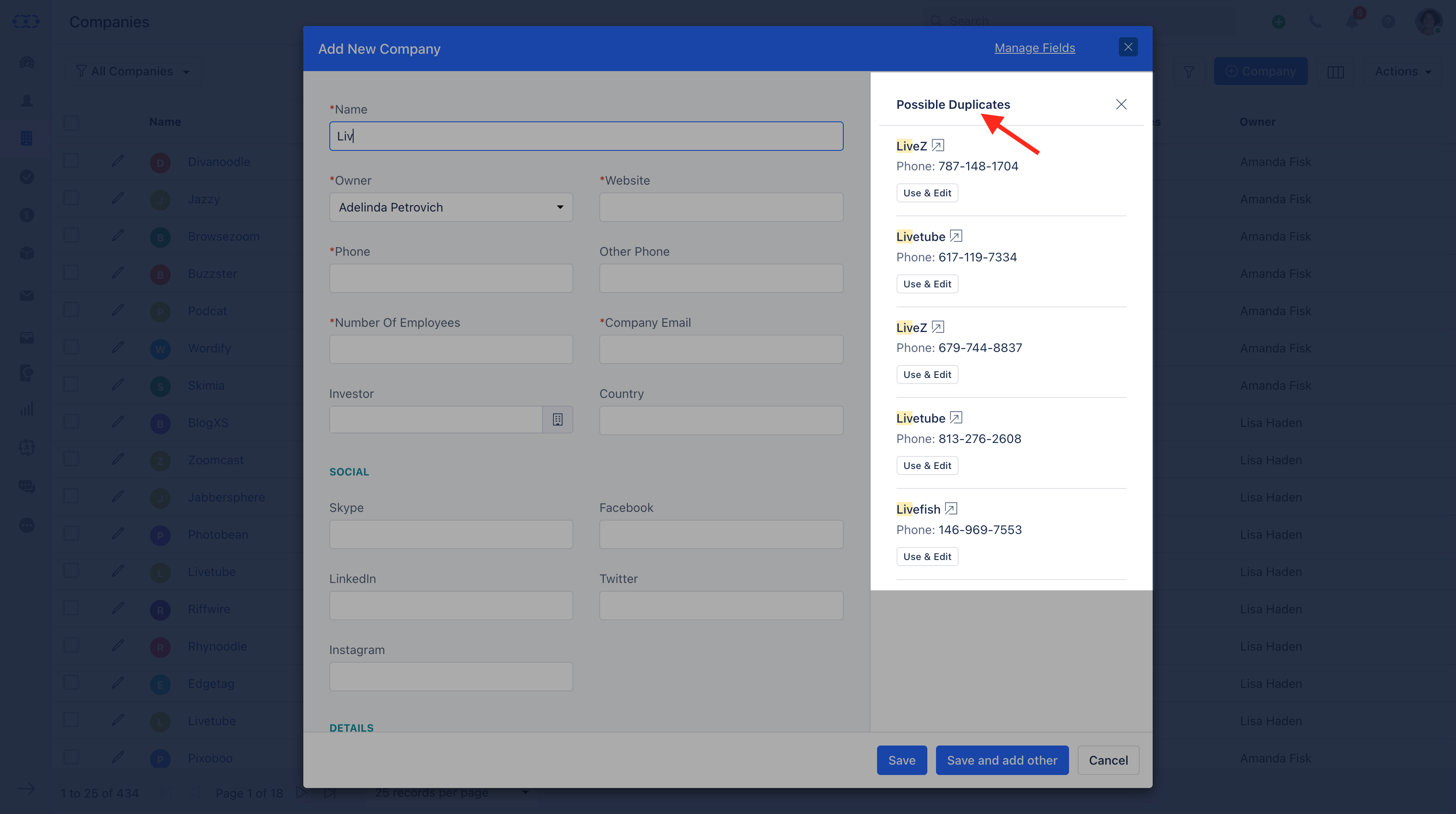This screenshot has height=814, width=1456.
Task: Check the Wordify row checkbox
Action: (x=71, y=348)
